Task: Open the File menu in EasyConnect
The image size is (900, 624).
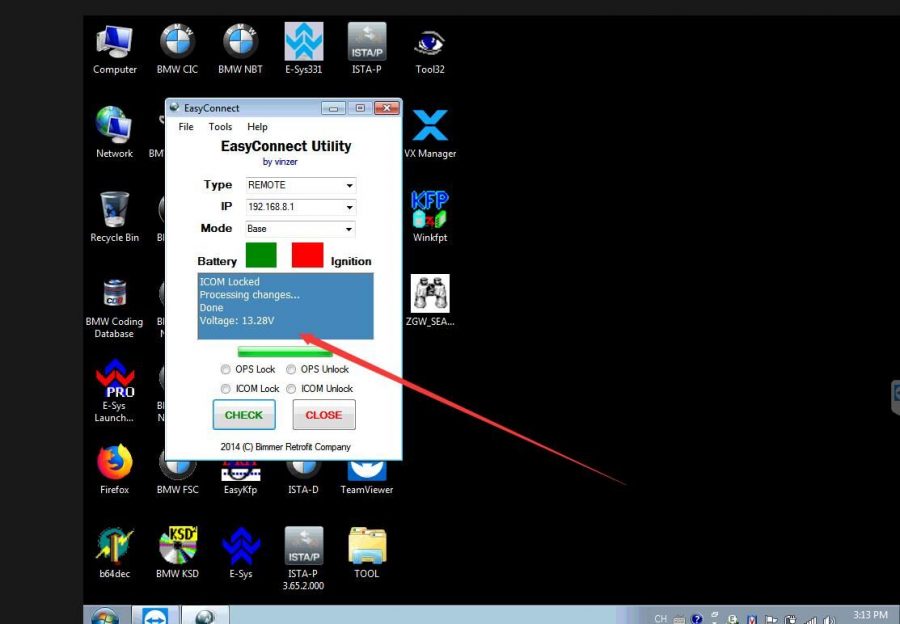Action: pos(186,127)
